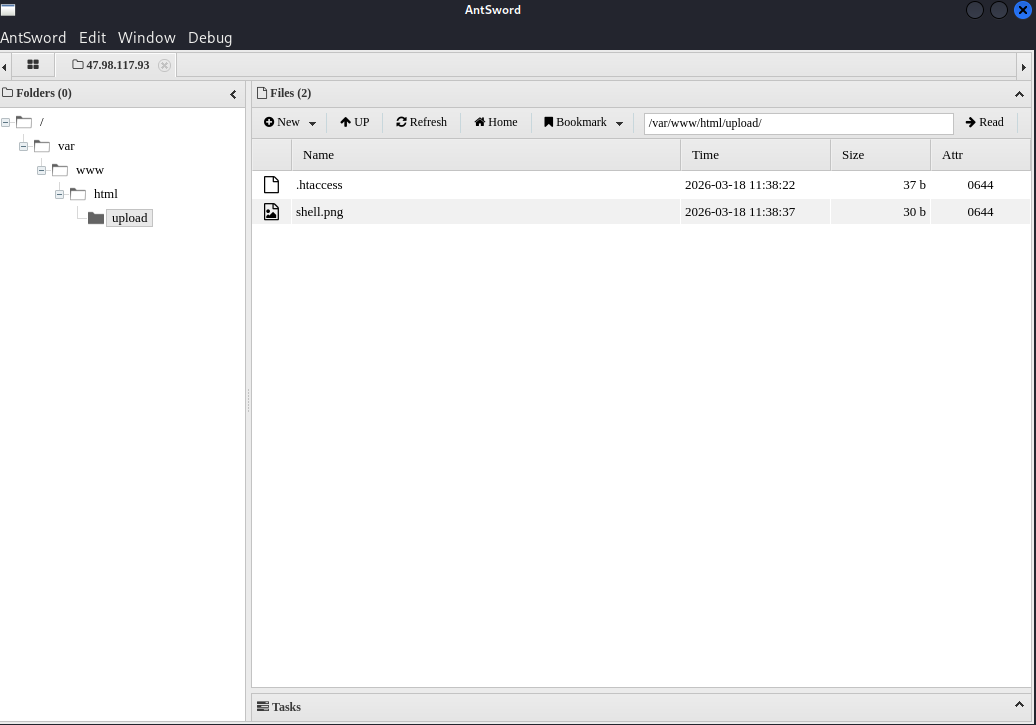Image resolution: width=1036 pixels, height=725 pixels.
Task: Go to Home directory
Action: click(x=496, y=122)
